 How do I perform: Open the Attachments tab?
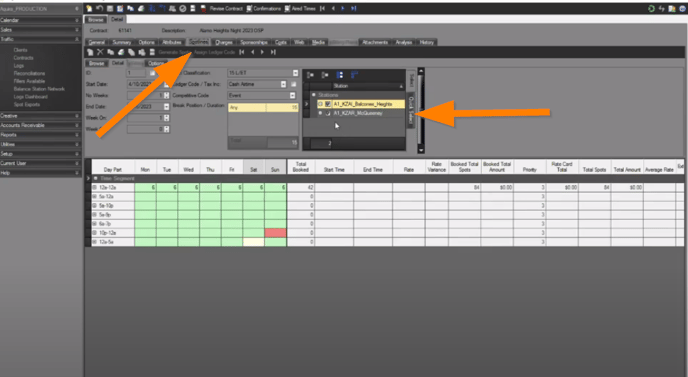[x=375, y=42]
